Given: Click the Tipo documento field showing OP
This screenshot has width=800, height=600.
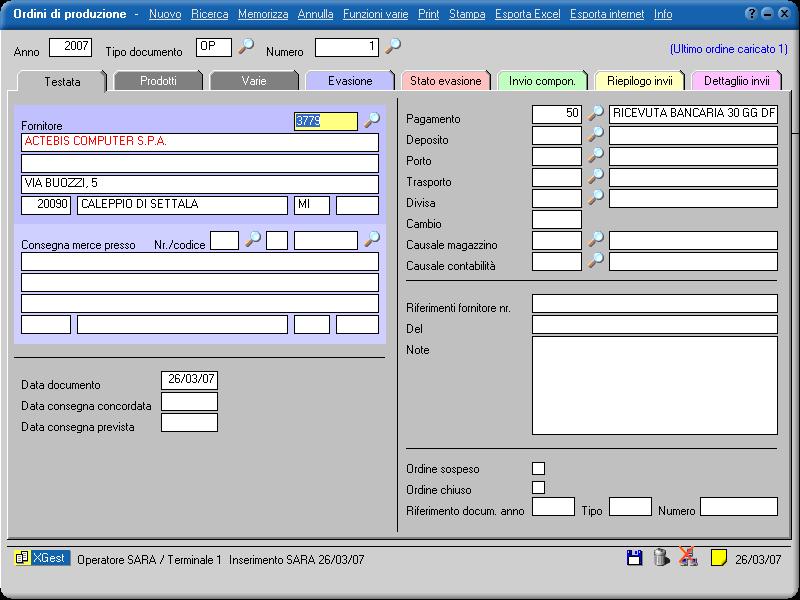Looking at the screenshot, I should point(214,47).
